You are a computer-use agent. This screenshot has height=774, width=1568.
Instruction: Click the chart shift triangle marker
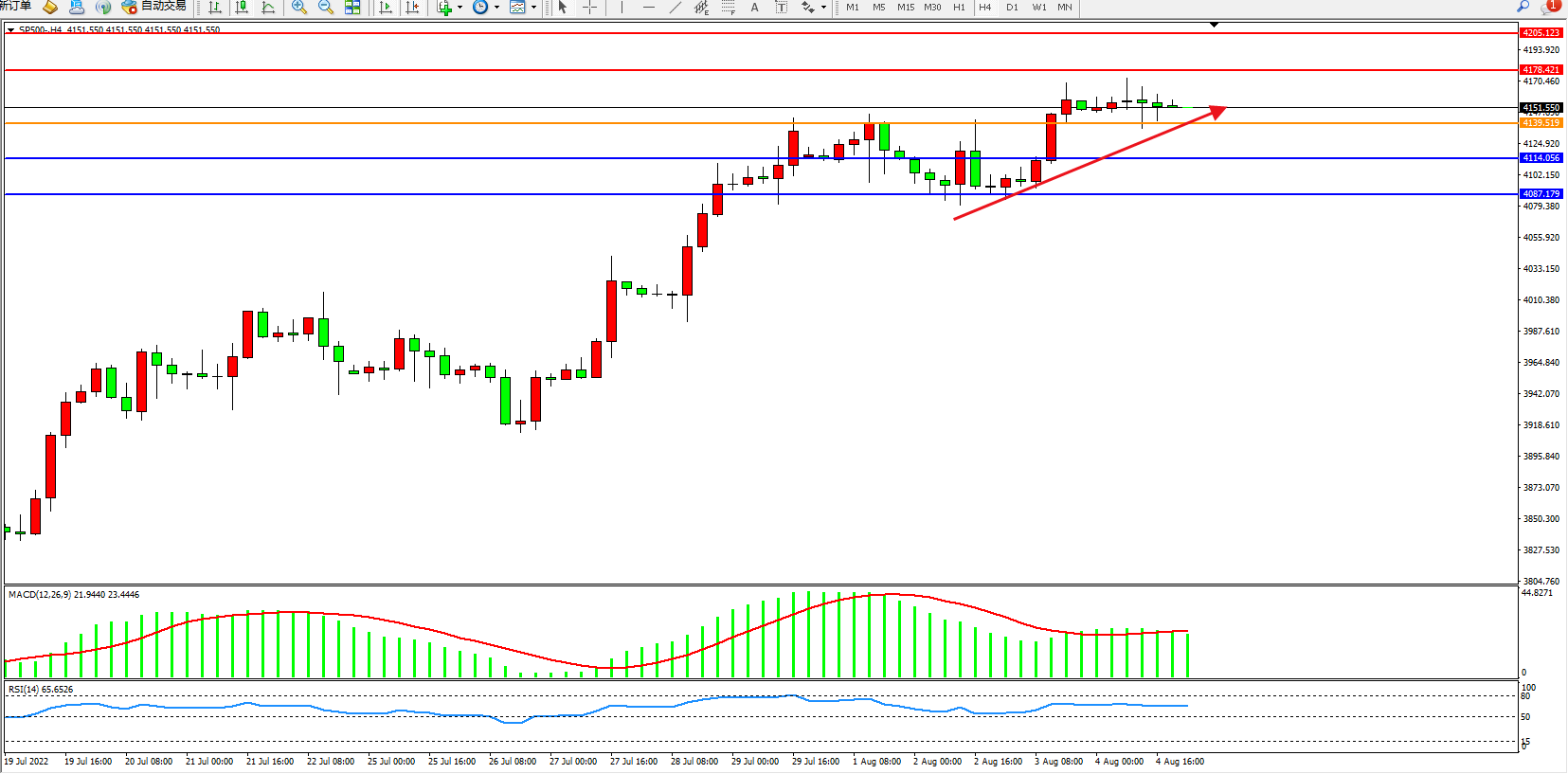point(1214,25)
